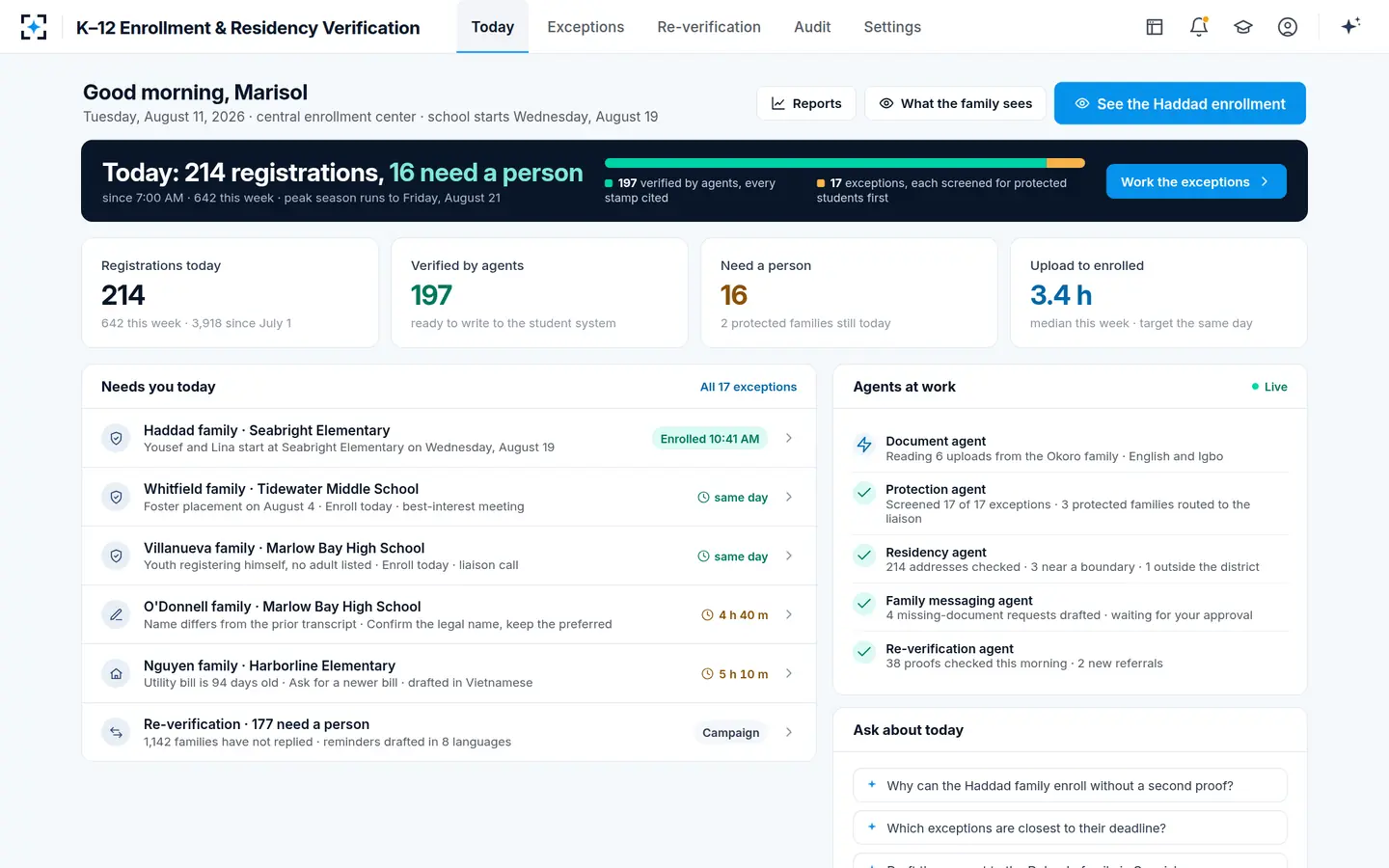
Task: Click the app logo icon
Action: (x=34, y=27)
